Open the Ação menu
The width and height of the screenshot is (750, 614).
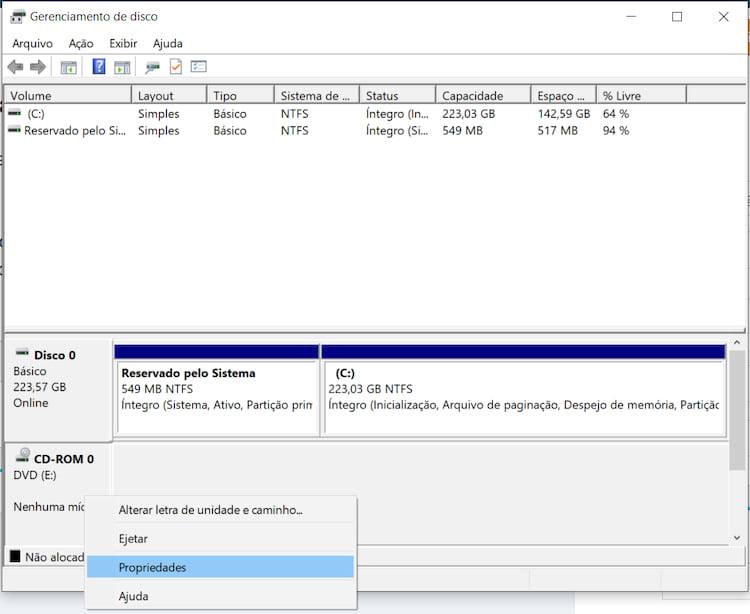pos(81,44)
